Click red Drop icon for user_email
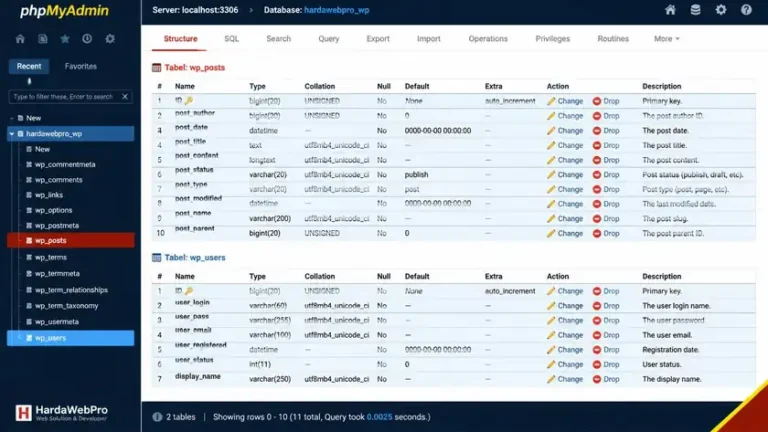Viewport: 768px width, 432px height. coord(597,335)
